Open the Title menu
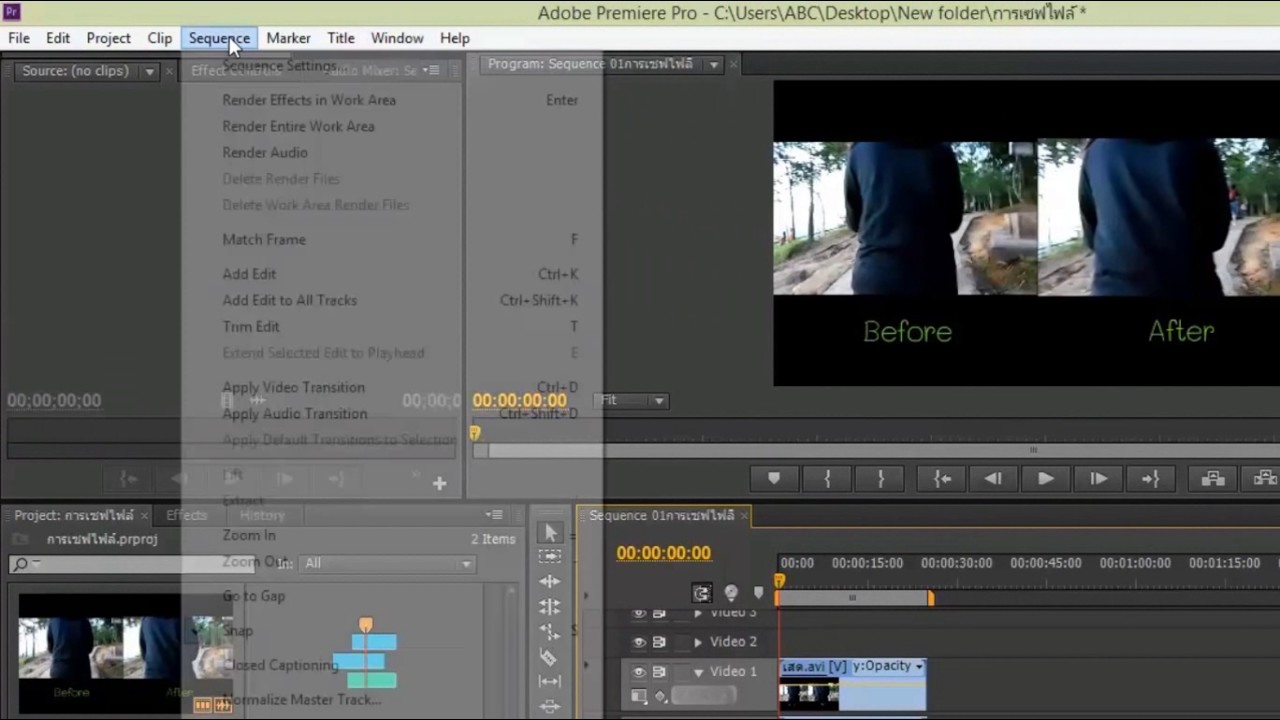Viewport: 1280px width, 720px height. pos(341,38)
